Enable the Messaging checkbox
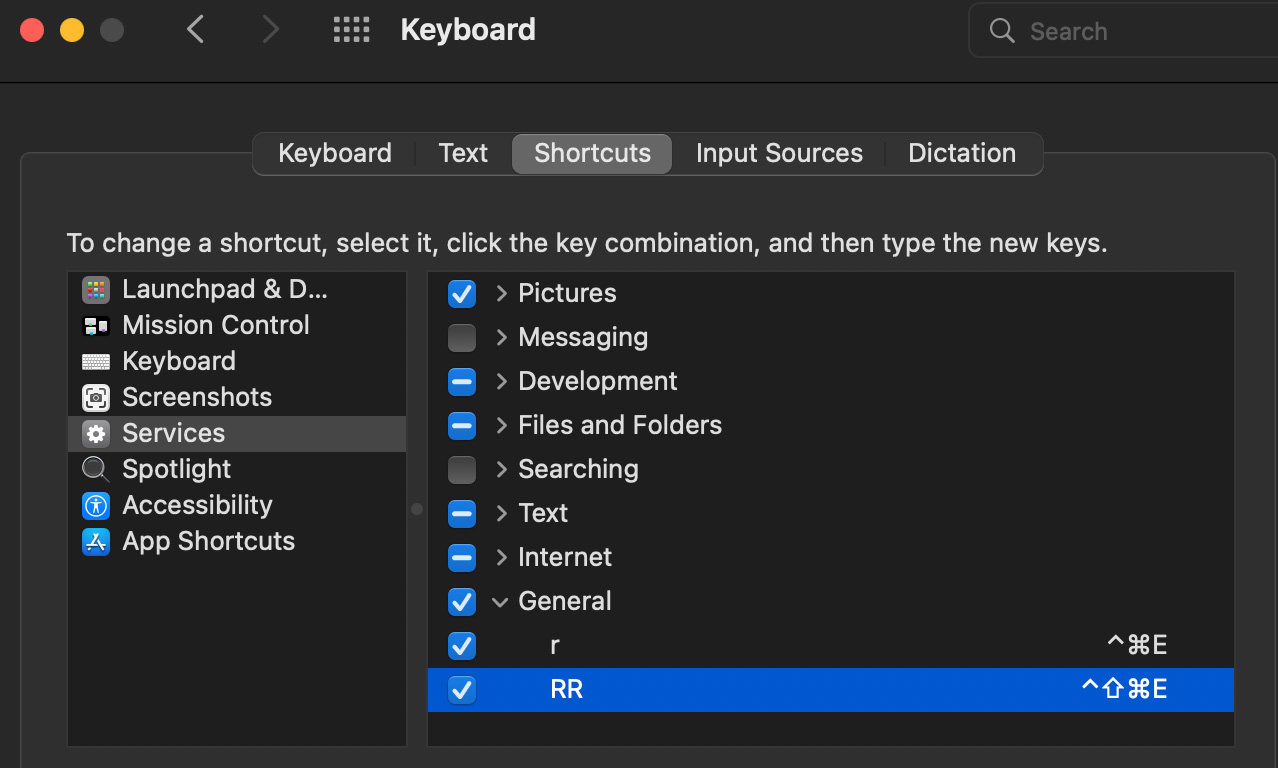Viewport: 1278px width, 768px height. pyautogui.click(x=462, y=338)
